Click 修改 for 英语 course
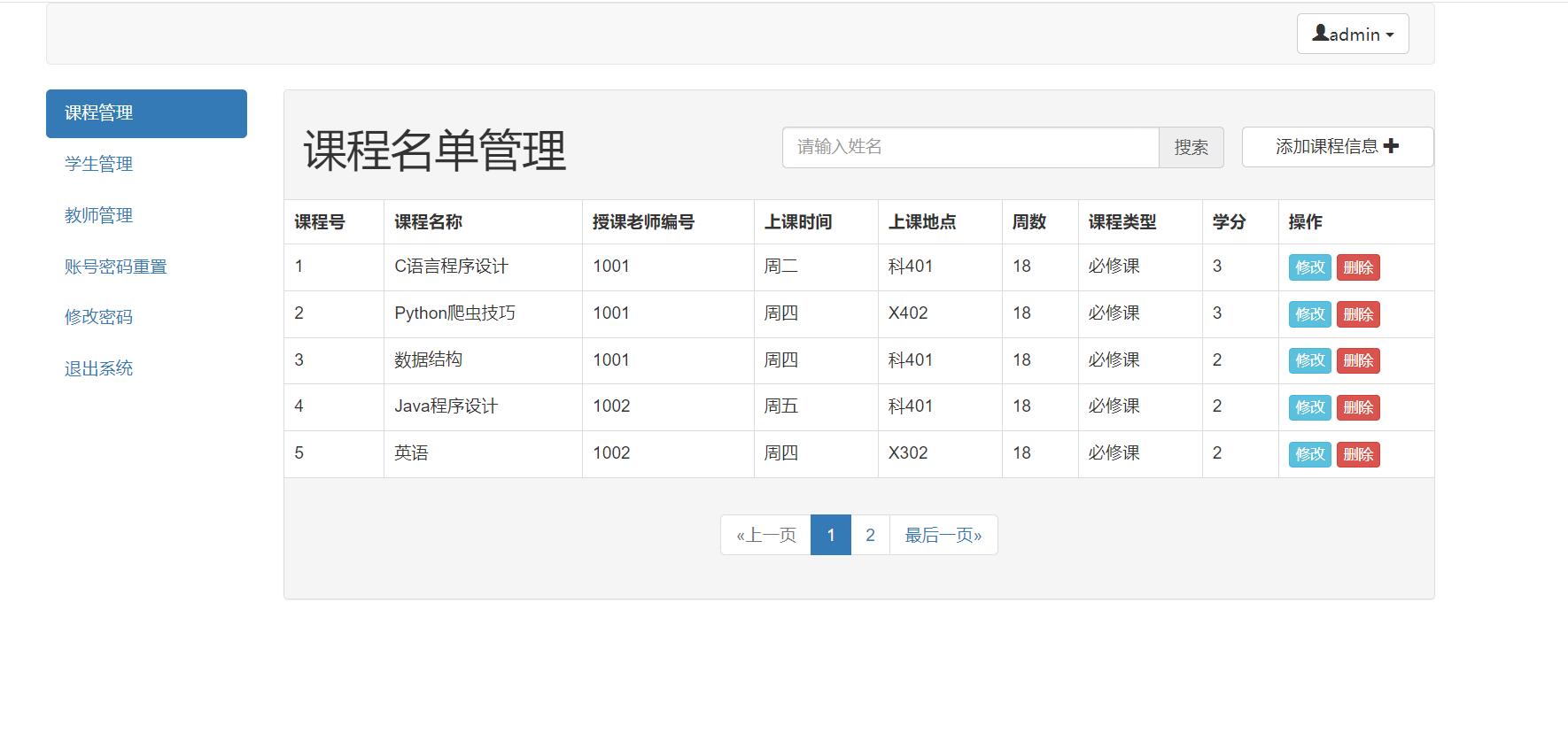 click(x=1309, y=454)
